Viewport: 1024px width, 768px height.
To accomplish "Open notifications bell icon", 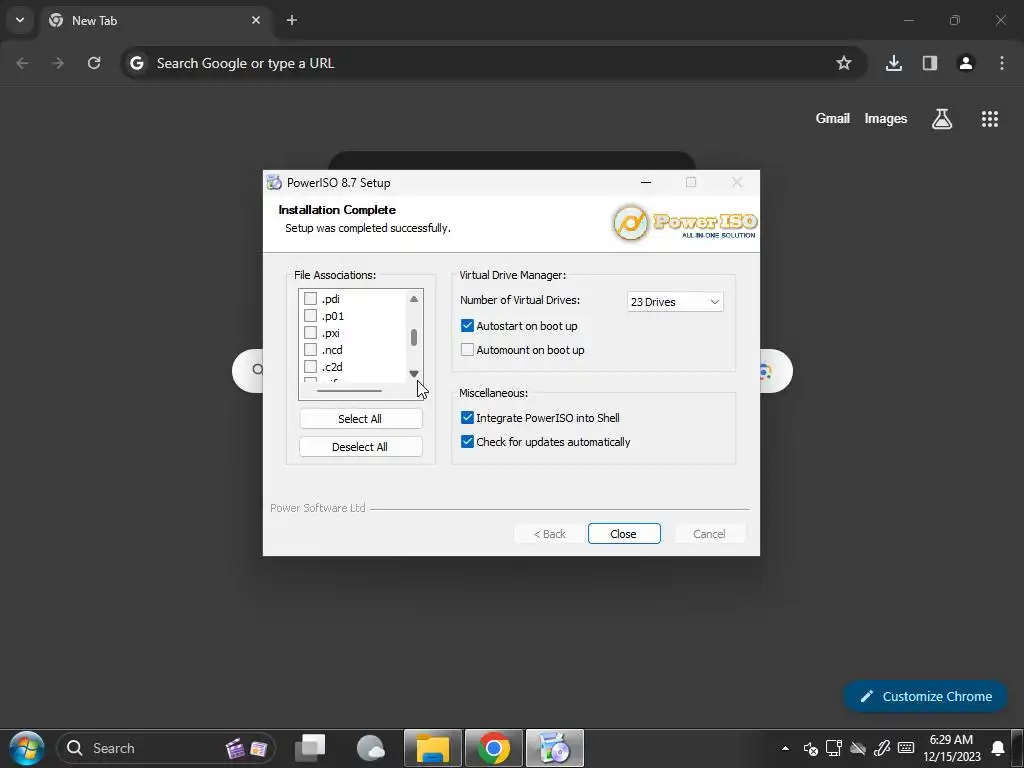I will 998,748.
